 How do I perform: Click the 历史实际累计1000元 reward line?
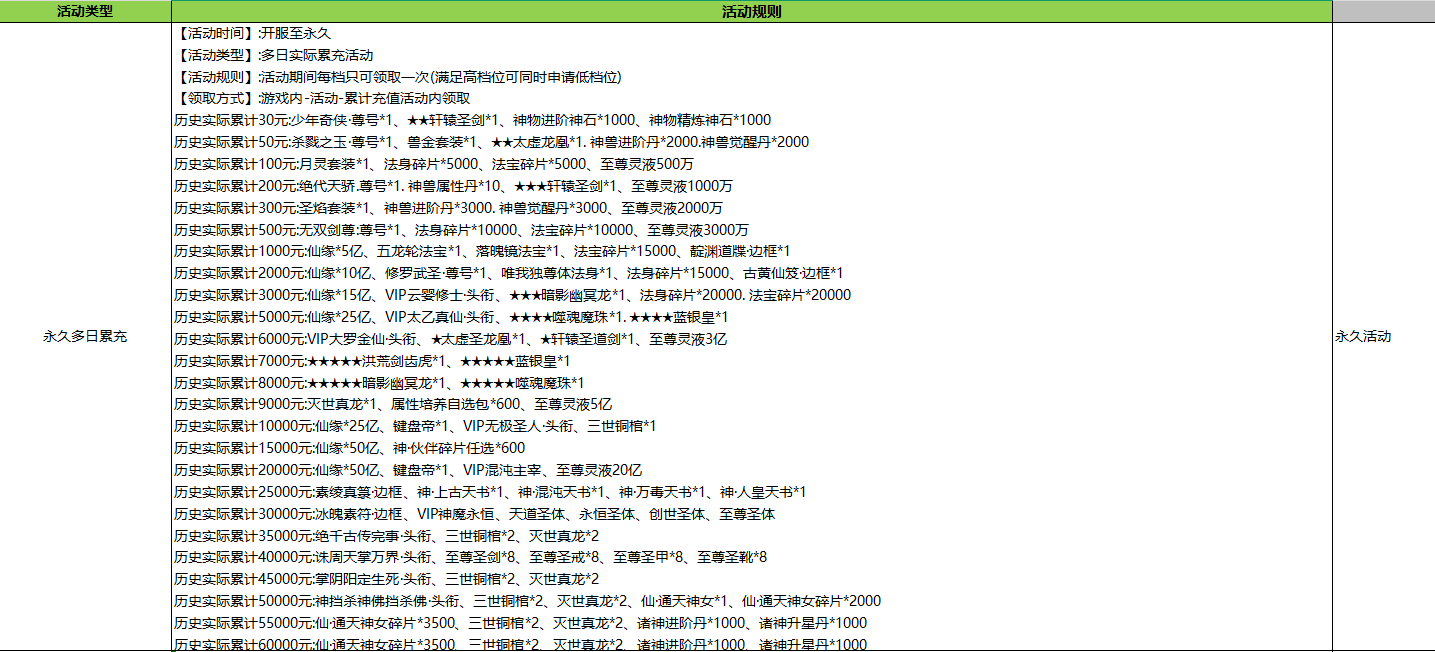[482, 251]
